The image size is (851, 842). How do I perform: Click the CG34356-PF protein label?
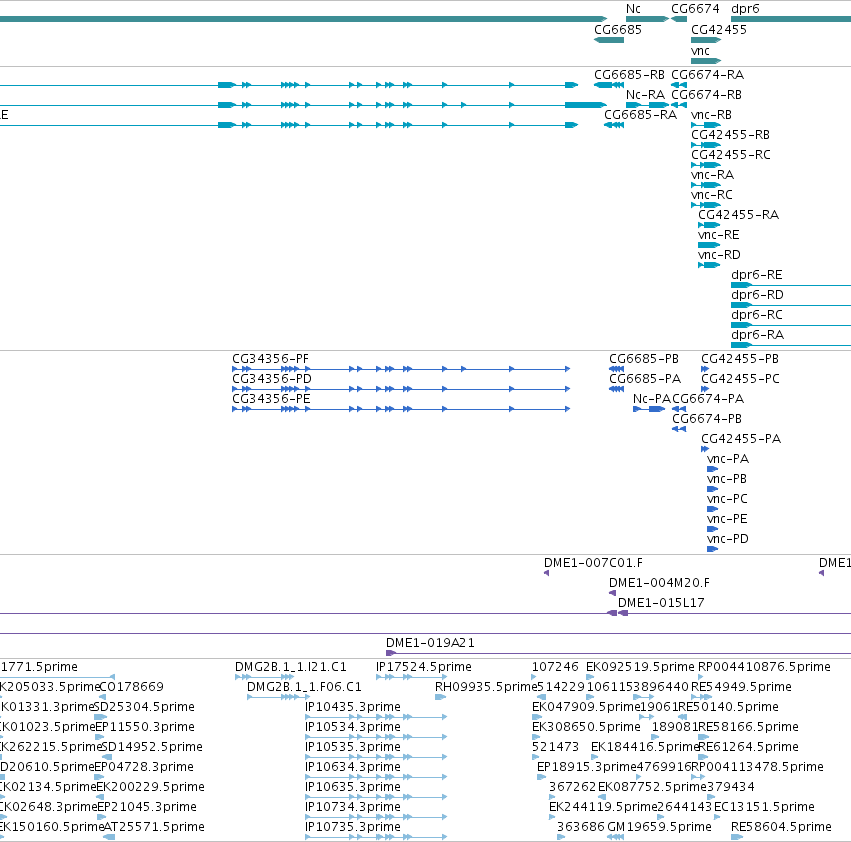270,359
